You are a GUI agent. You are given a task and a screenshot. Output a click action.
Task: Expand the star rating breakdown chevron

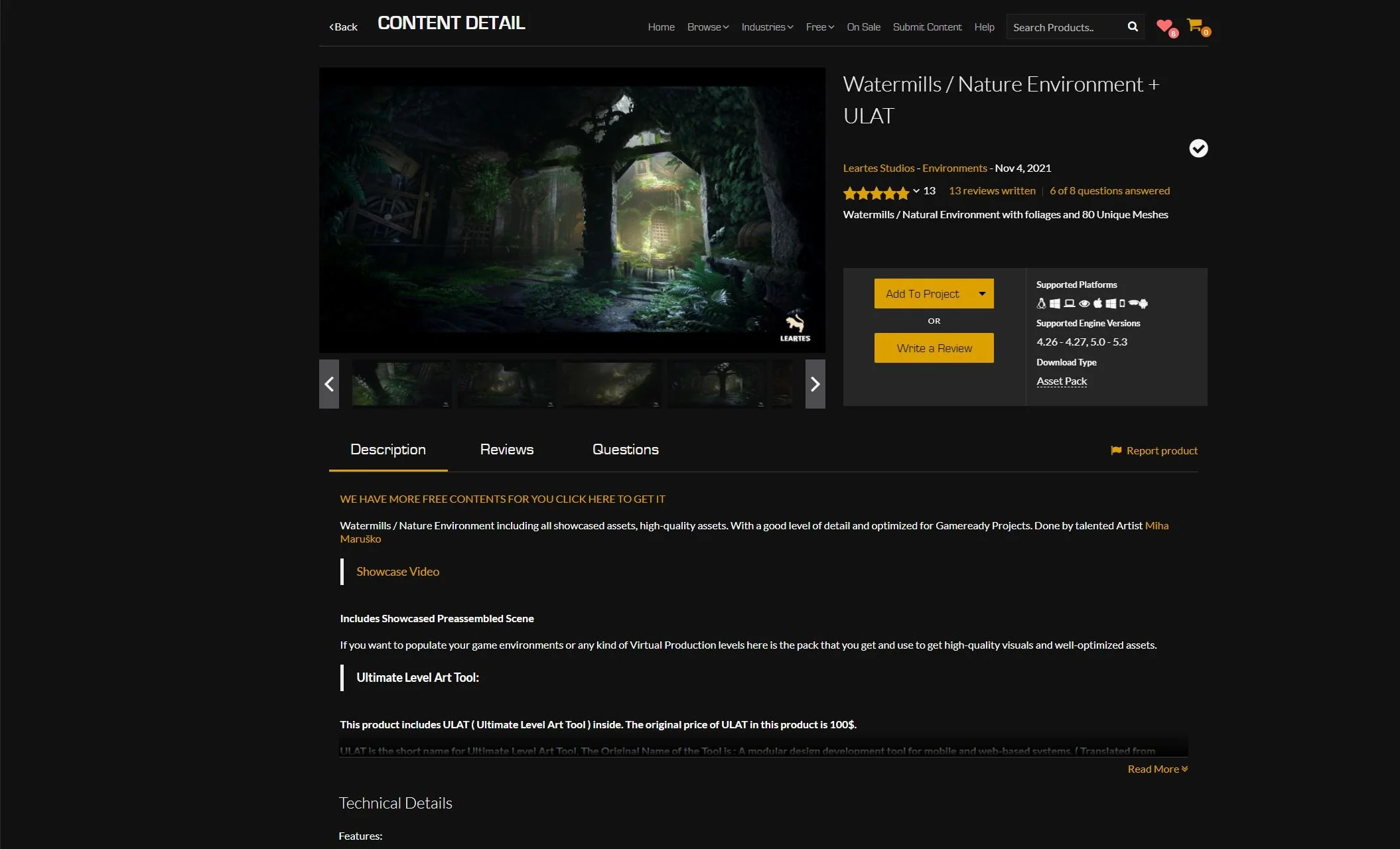point(916,191)
